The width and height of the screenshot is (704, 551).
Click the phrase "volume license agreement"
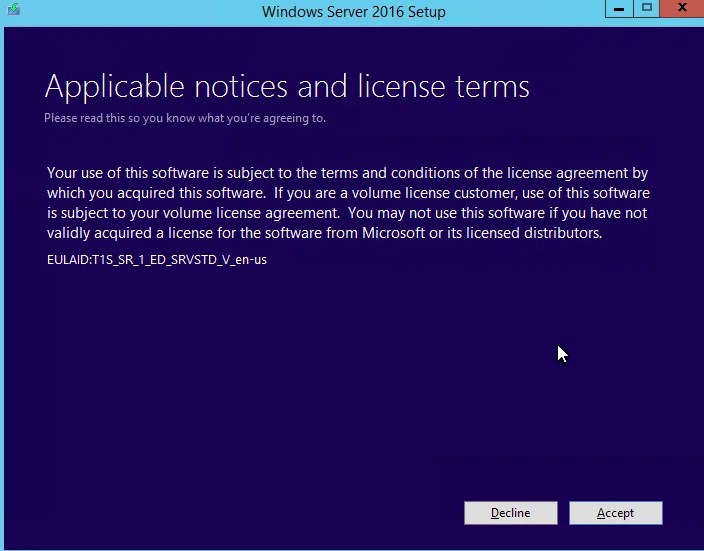click(251, 213)
